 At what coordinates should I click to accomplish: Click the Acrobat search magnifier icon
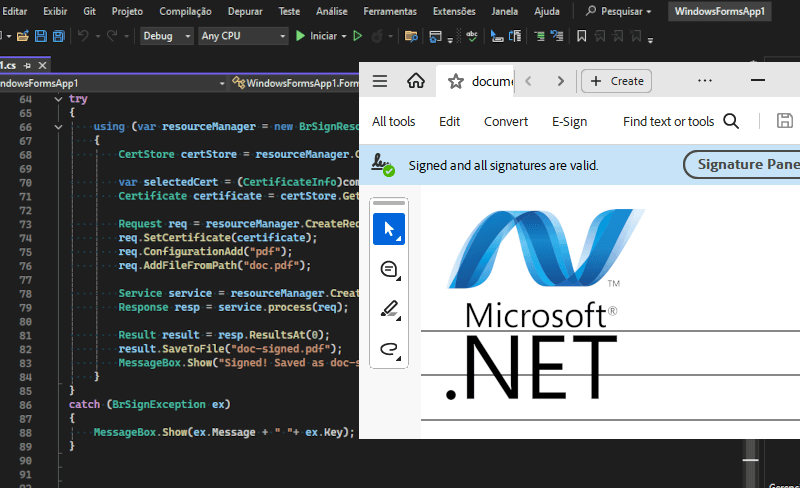pos(731,121)
